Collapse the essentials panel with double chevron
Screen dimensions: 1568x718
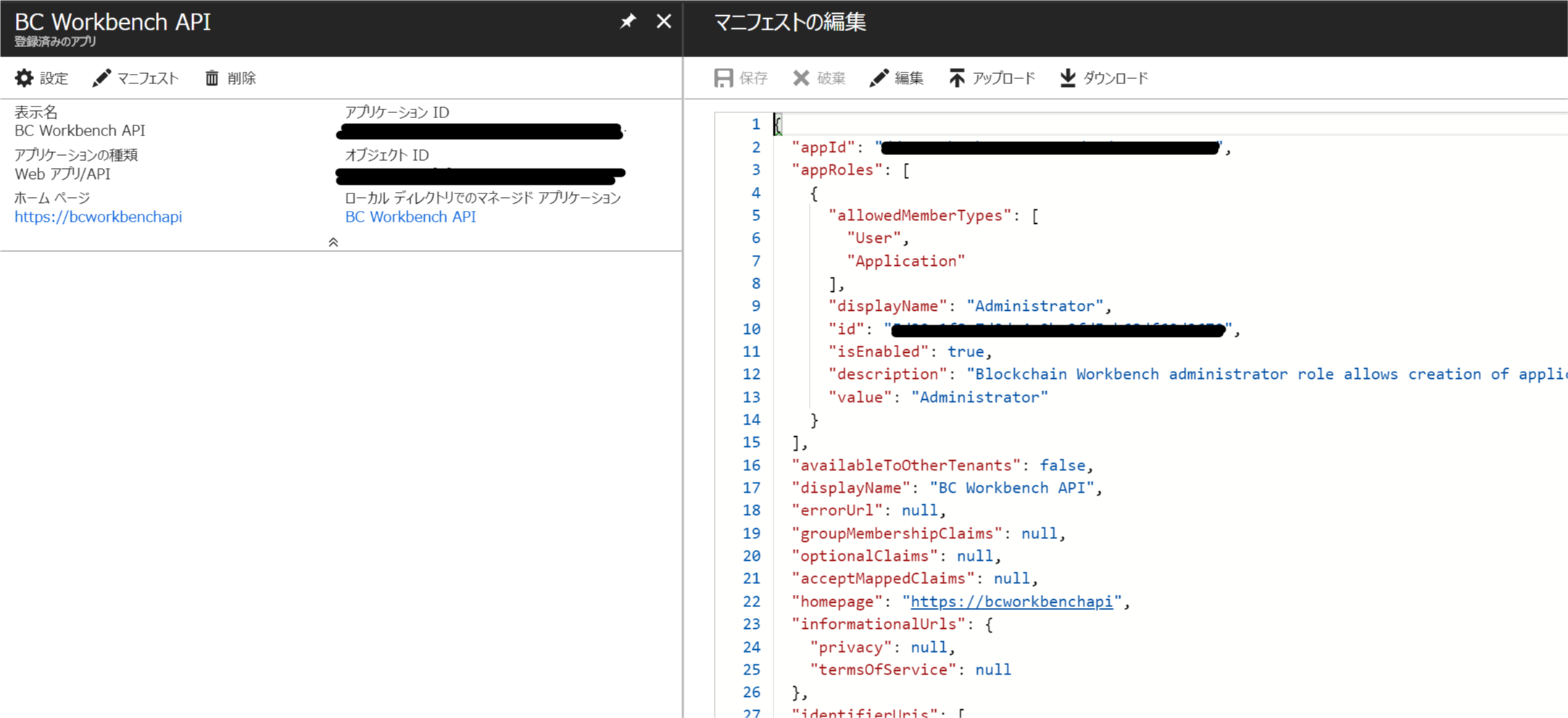click(x=333, y=242)
